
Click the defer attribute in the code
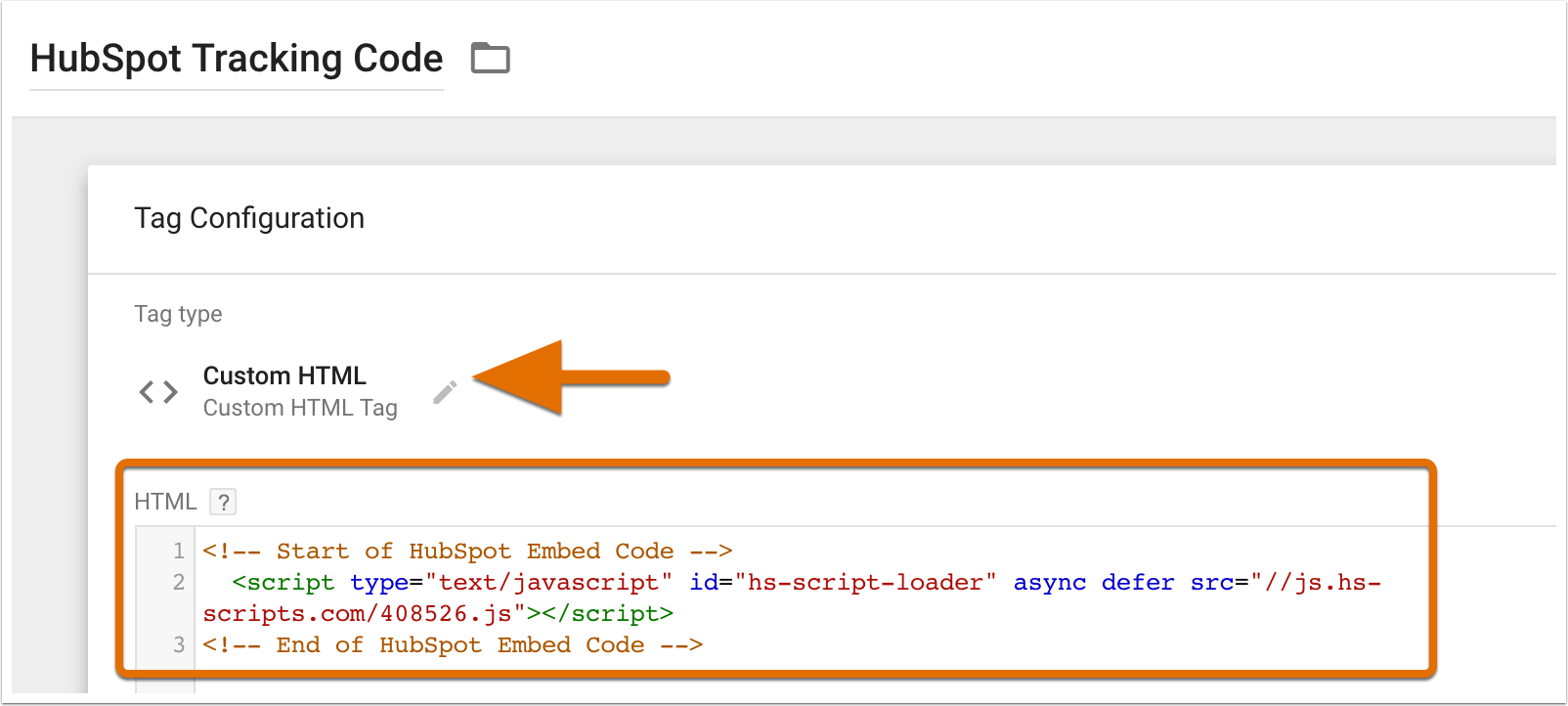(x=1138, y=583)
